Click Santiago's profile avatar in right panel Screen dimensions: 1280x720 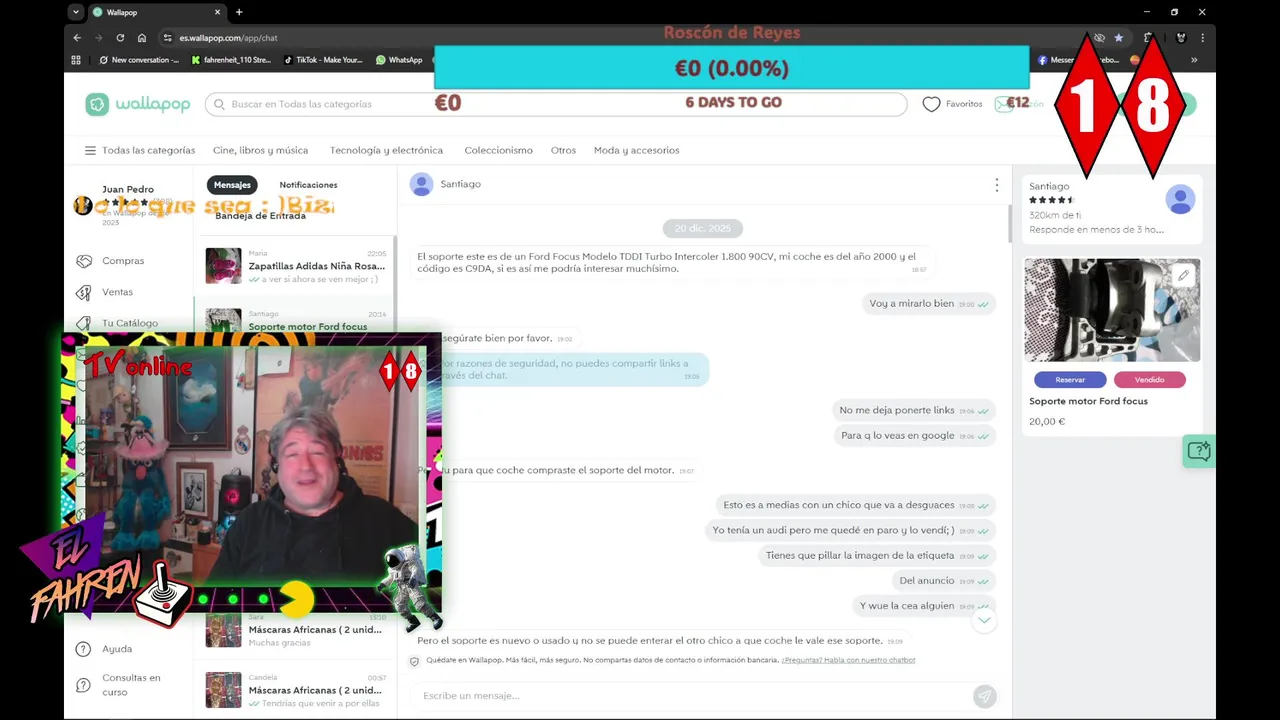(1180, 199)
